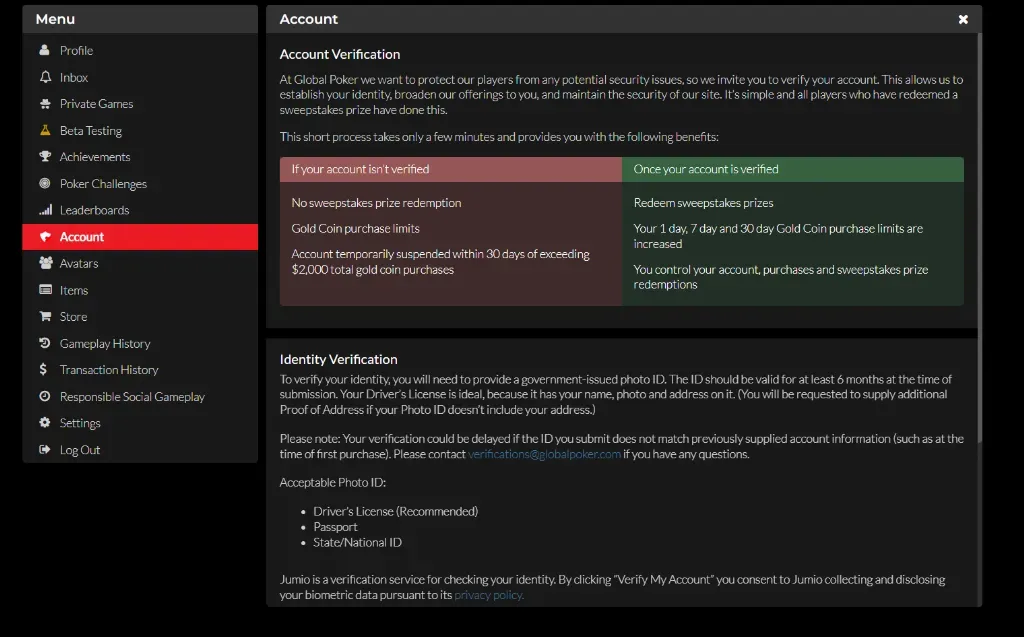Image resolution: width=1024 pixels, height=637 pixels.
Task: Click the 'Acceptable Photo ID:' label
Action: click(x=332, y=482)
